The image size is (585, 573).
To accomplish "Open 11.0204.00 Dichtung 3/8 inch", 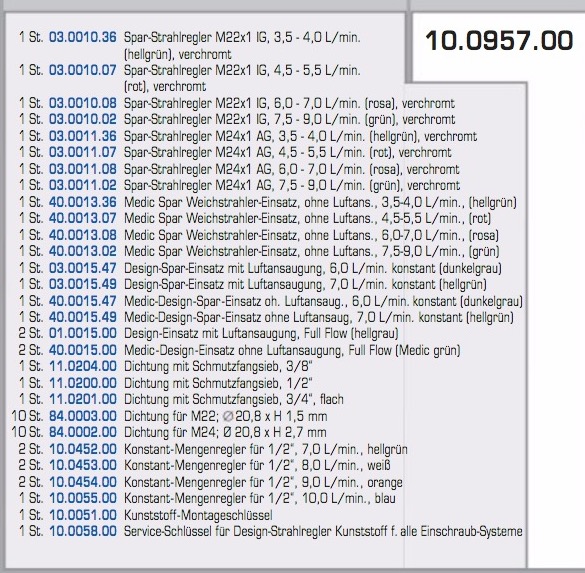I will click(x=82, y=366).
